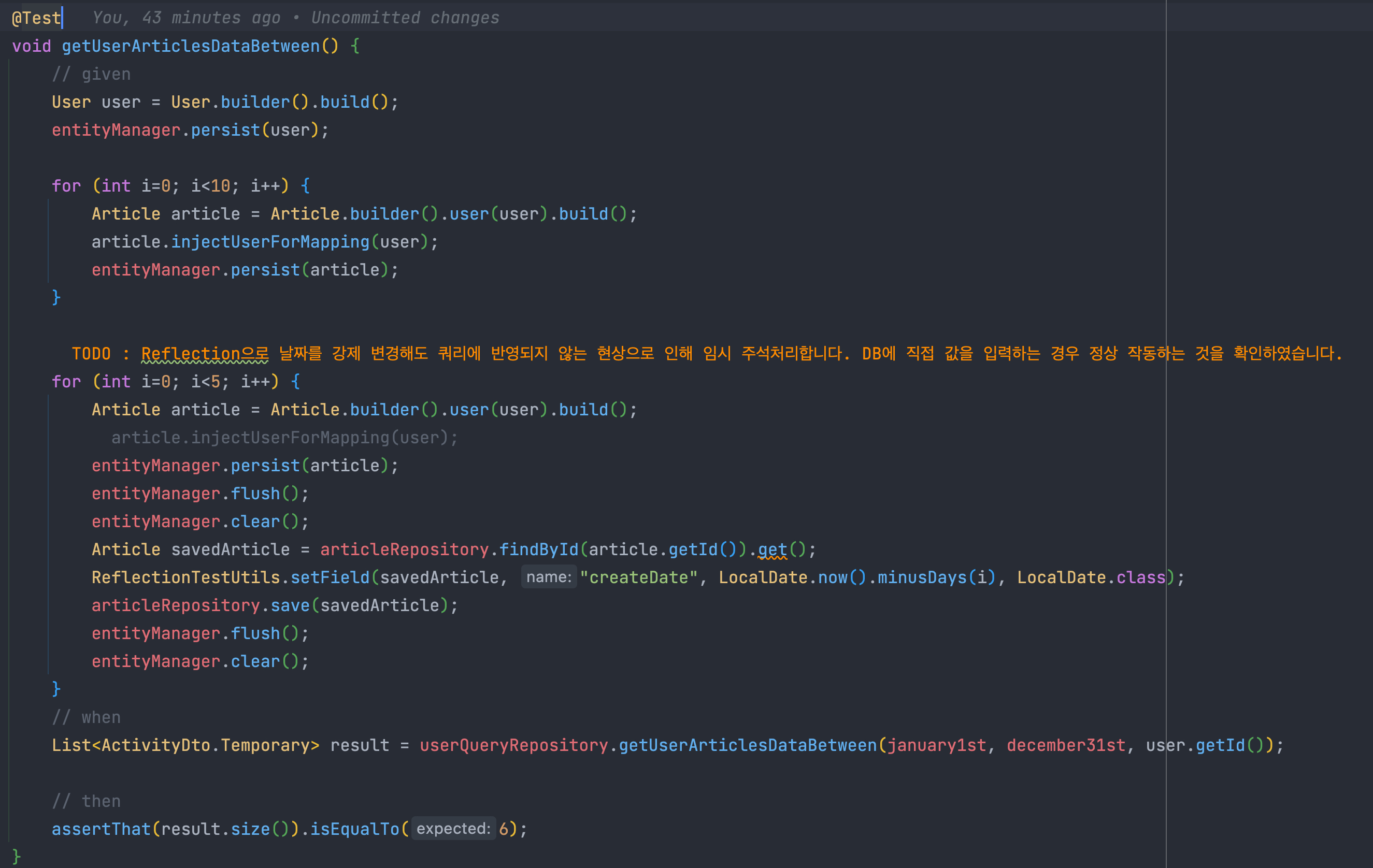Click 'LocalDate.now().minusDays(i)' expression
This screenshot has width=1373, height=868.
[857, 577]
